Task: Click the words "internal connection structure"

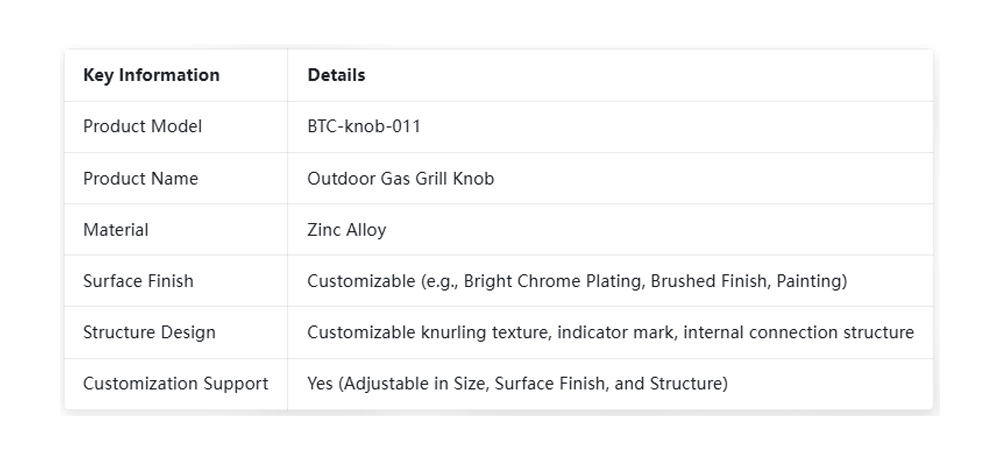Action: (x=799, y=332)
